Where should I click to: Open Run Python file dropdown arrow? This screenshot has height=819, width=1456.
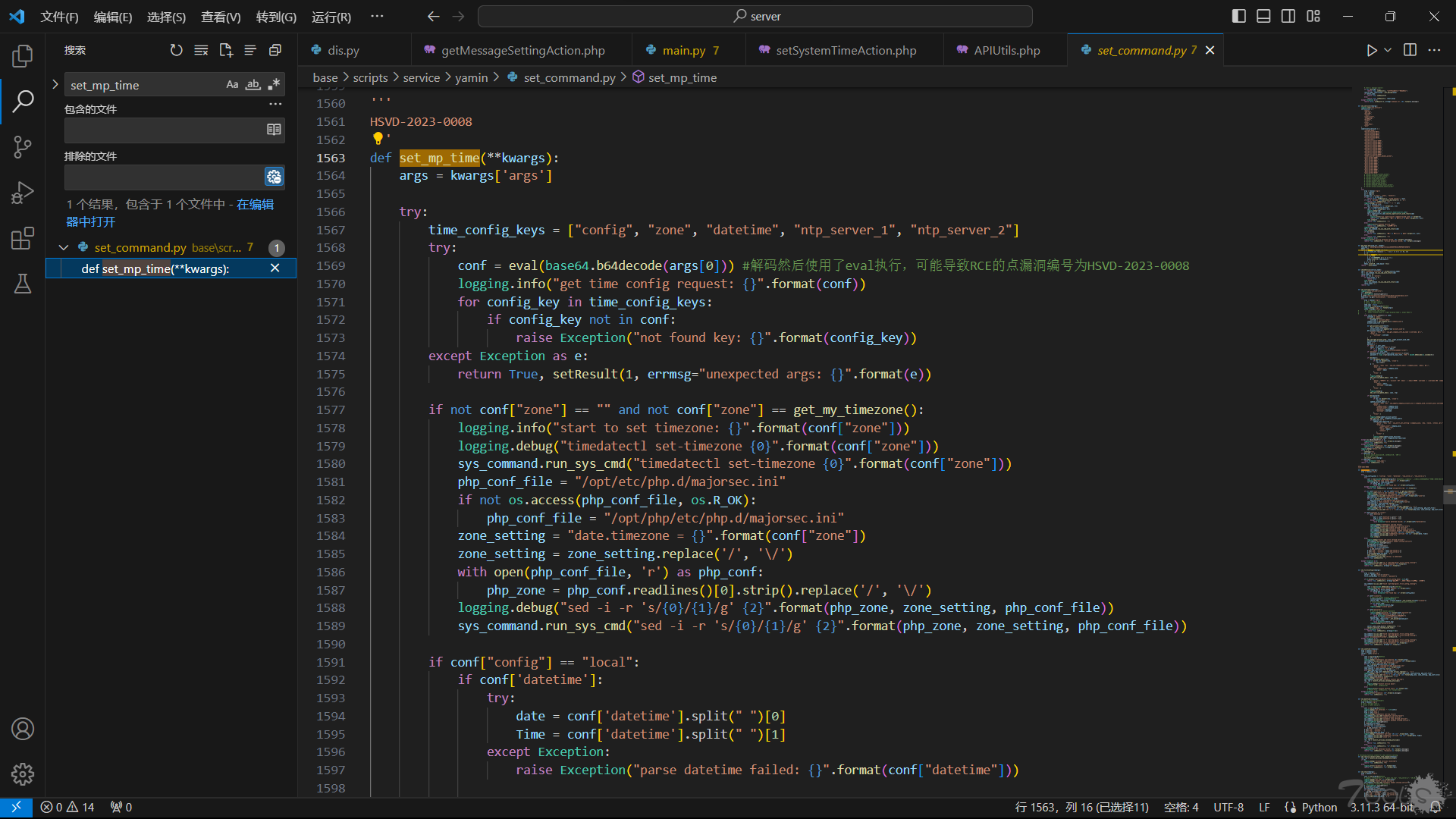point(1388,50)
